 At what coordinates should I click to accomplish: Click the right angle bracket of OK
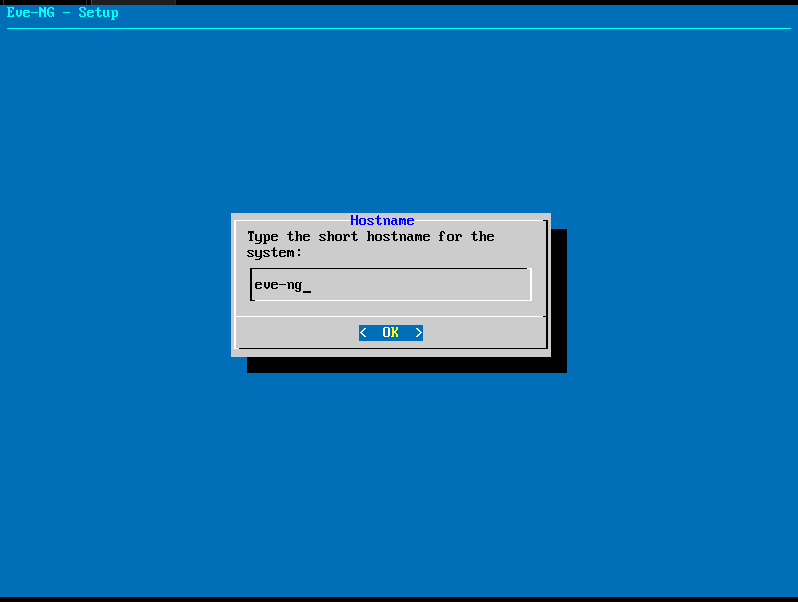[418, 332]
